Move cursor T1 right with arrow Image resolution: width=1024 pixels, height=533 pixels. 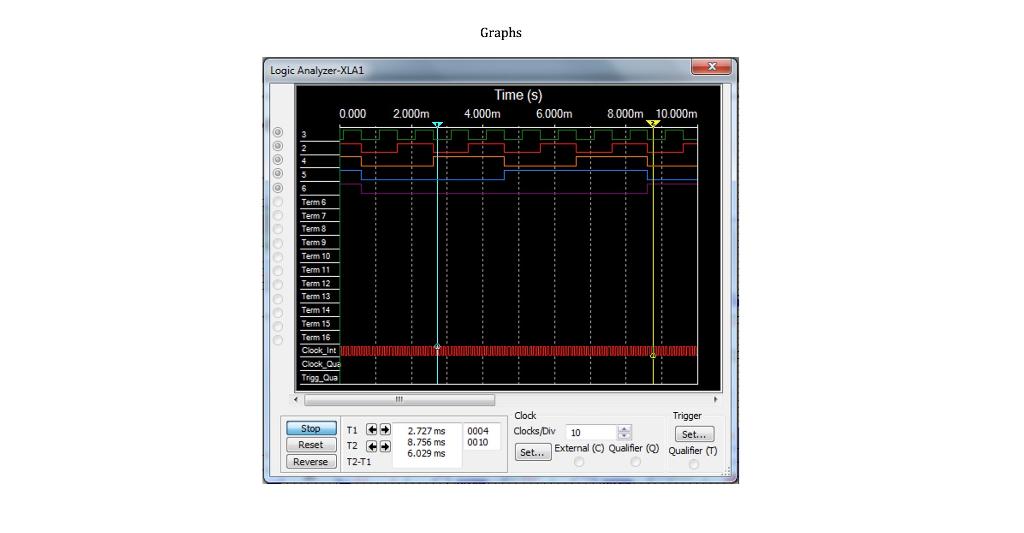pos(385,430)
